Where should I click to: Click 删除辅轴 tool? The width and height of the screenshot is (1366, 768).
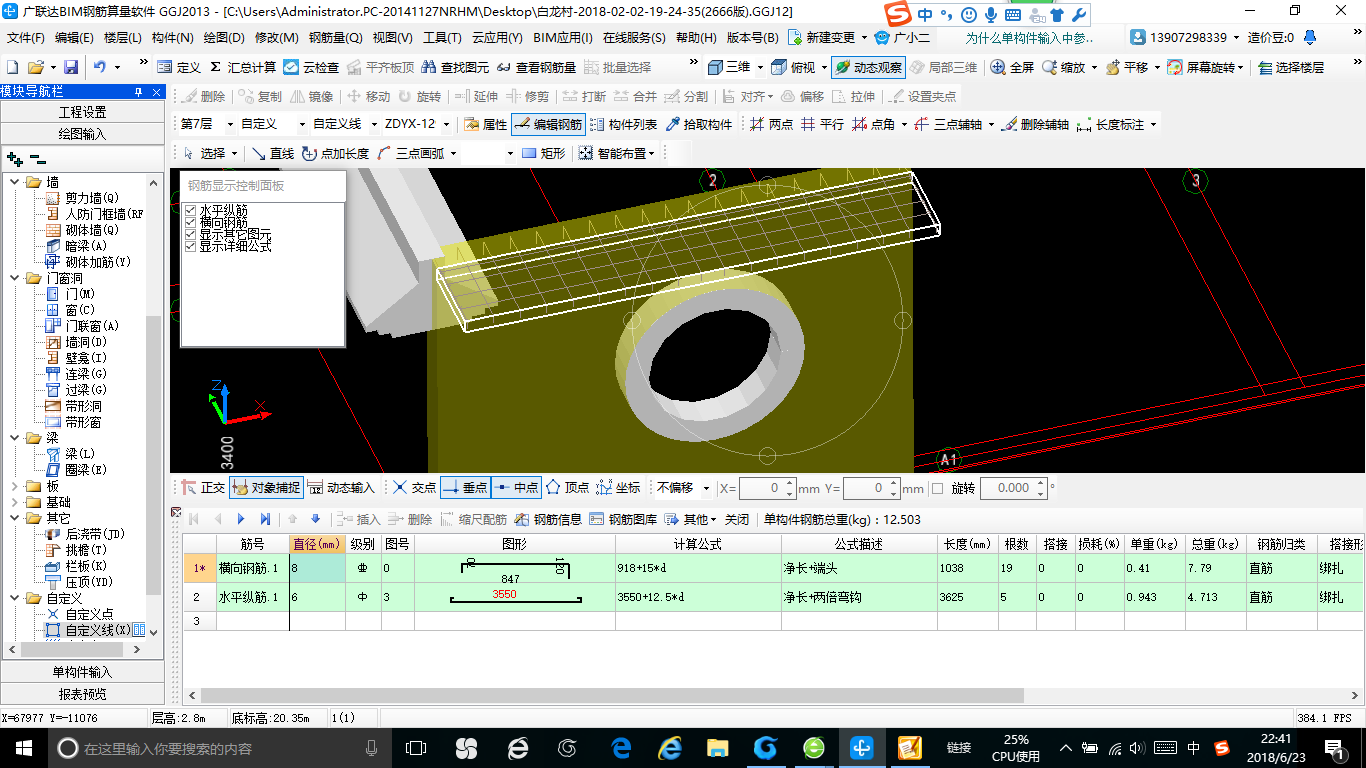point(1035,124)
